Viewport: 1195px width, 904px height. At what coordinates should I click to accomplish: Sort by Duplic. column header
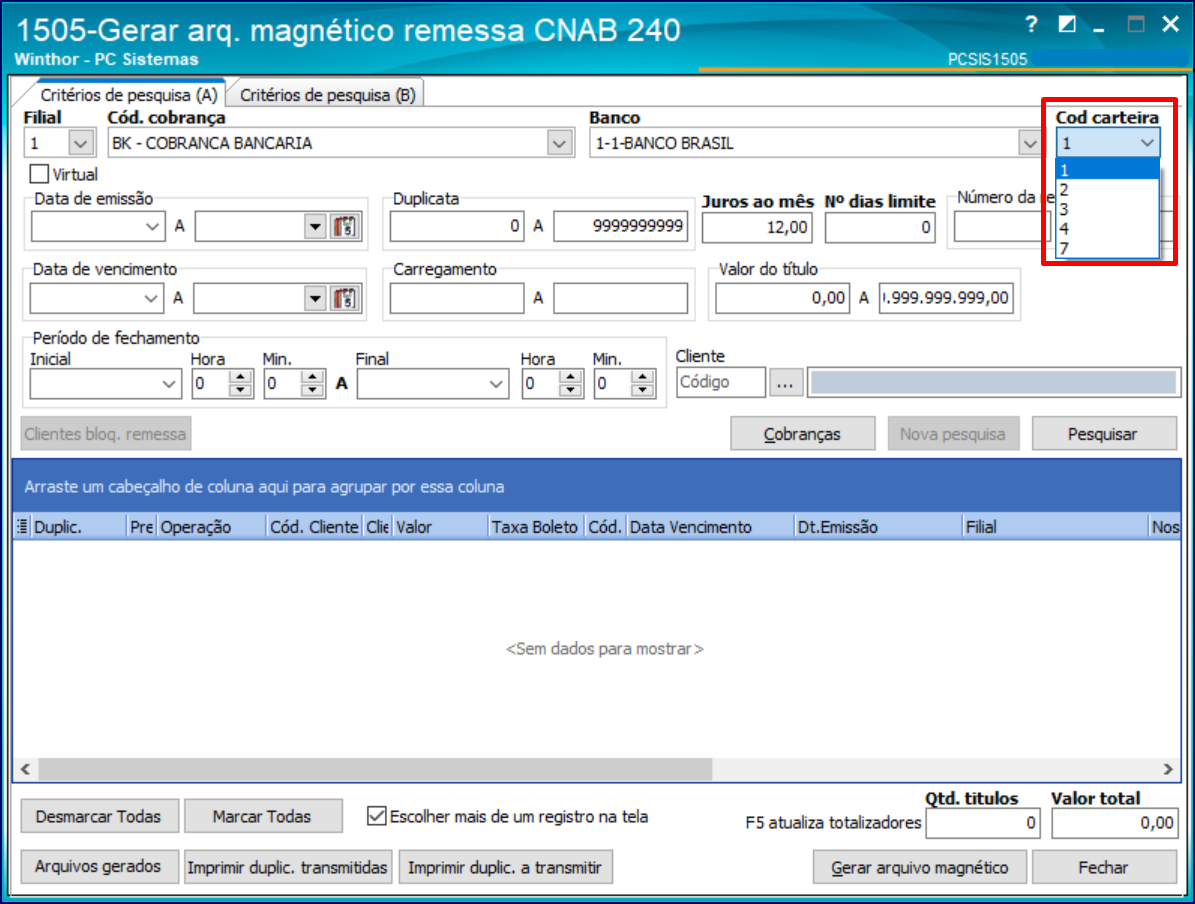point(78,527)
